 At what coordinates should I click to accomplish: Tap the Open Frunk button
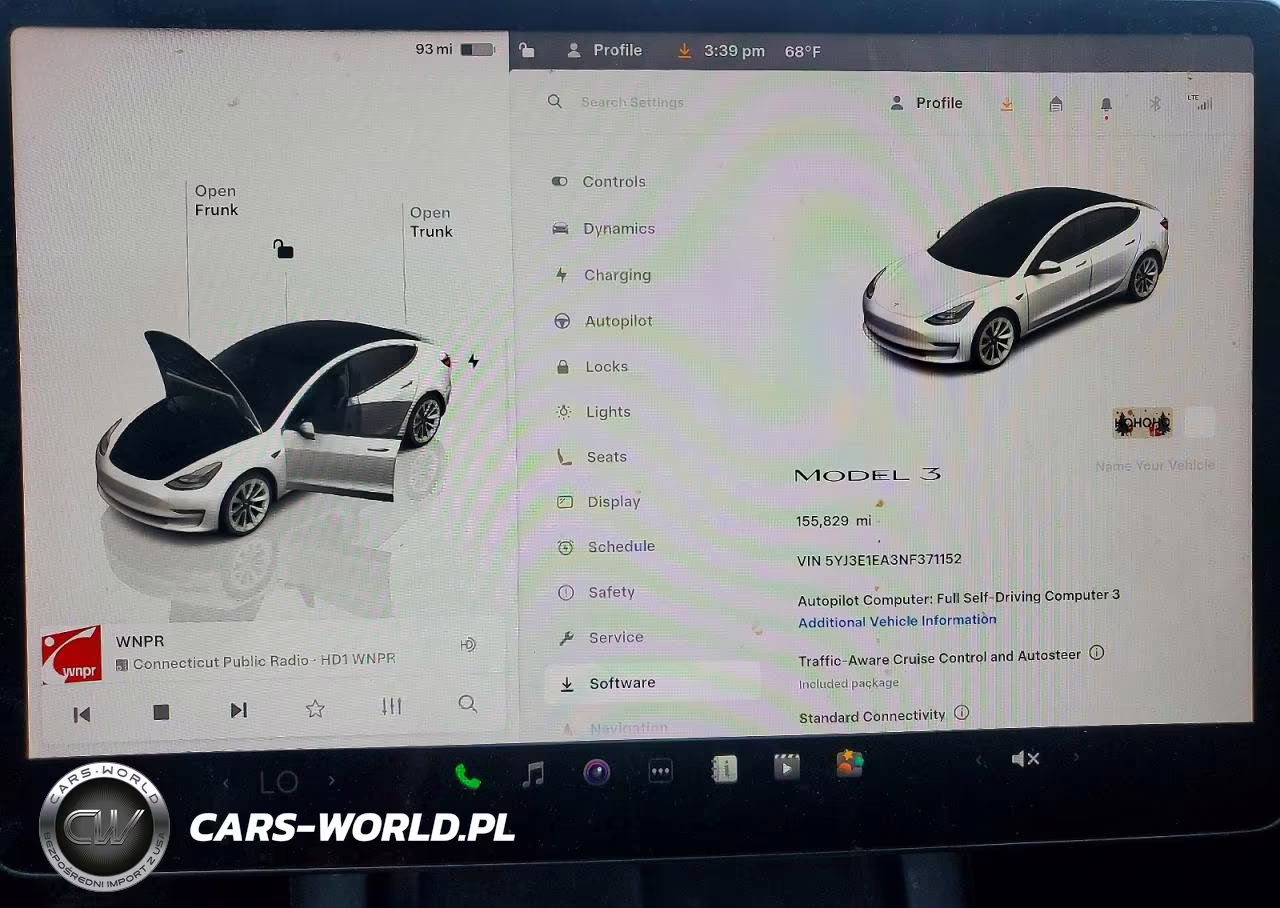pyautogui.click(x=216, y=200)
